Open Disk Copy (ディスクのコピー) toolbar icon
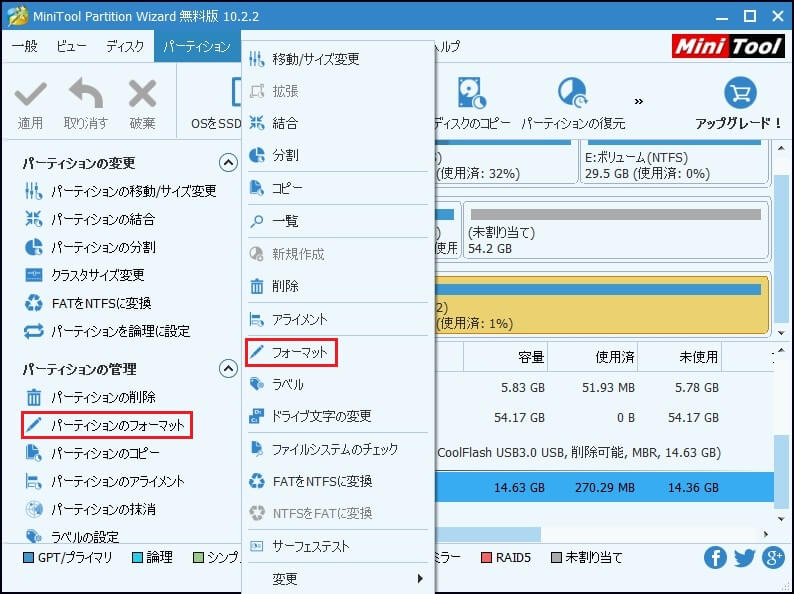The width and height of the screenshot is (794, 594). (471, 93)
